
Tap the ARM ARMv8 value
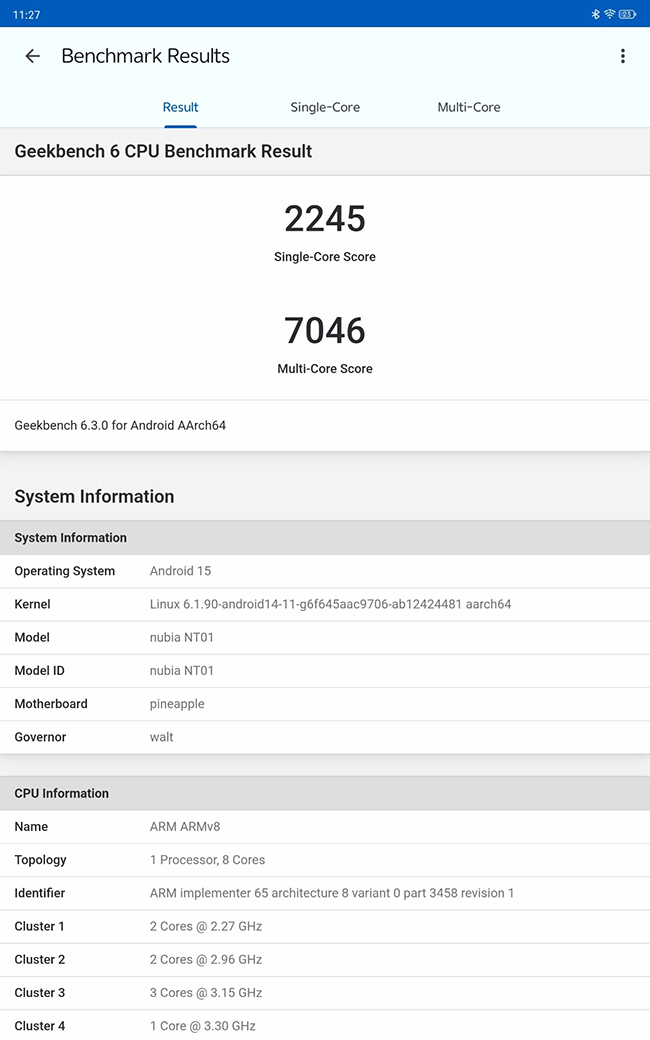pyautogui.click(x=185, y=826)
